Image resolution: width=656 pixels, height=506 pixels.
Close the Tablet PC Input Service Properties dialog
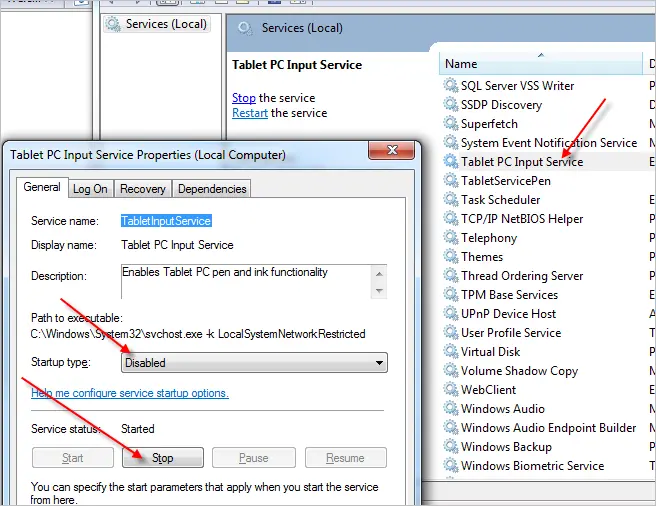click(392, 150)
